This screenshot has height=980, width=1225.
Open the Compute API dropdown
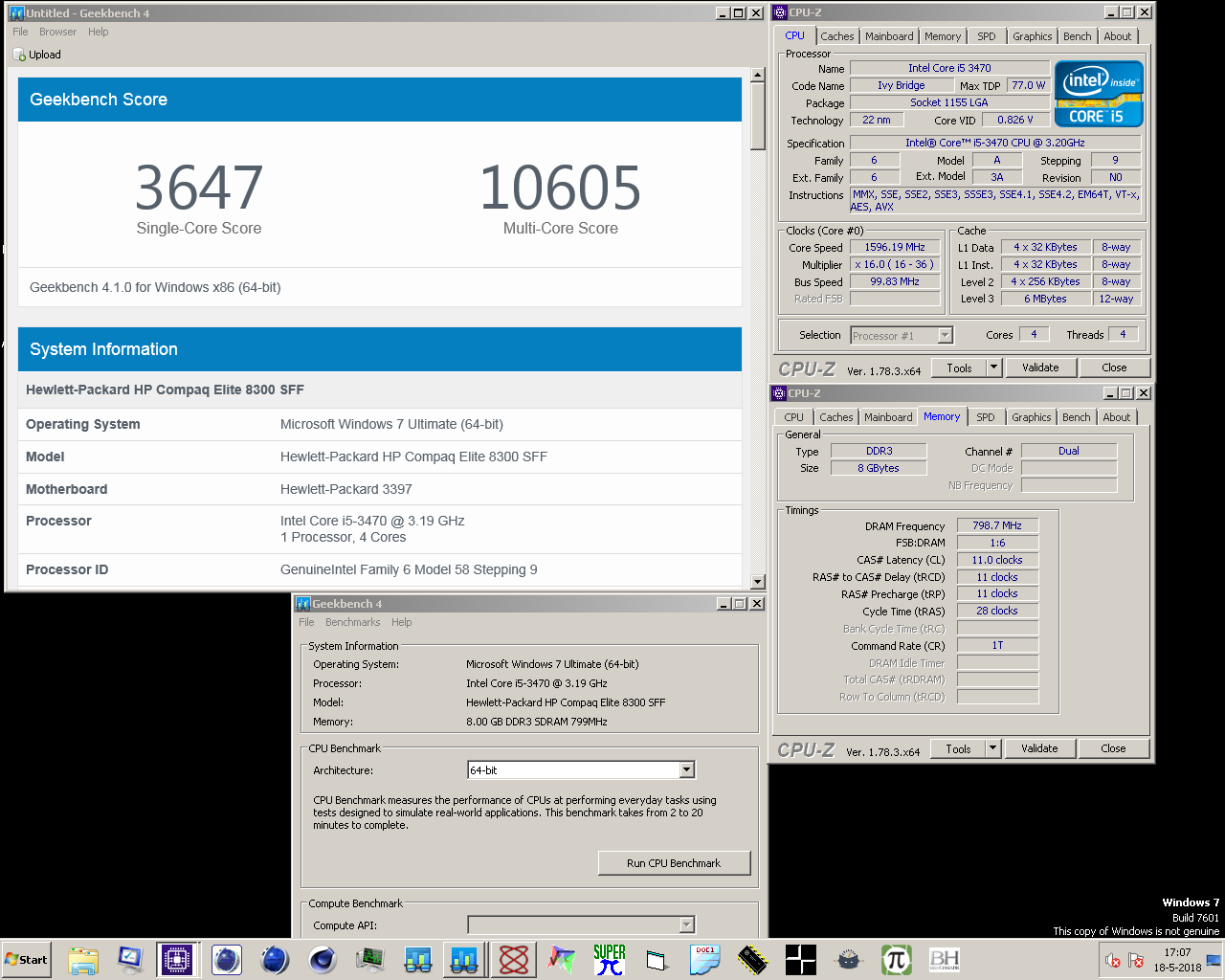pos(686,924)
